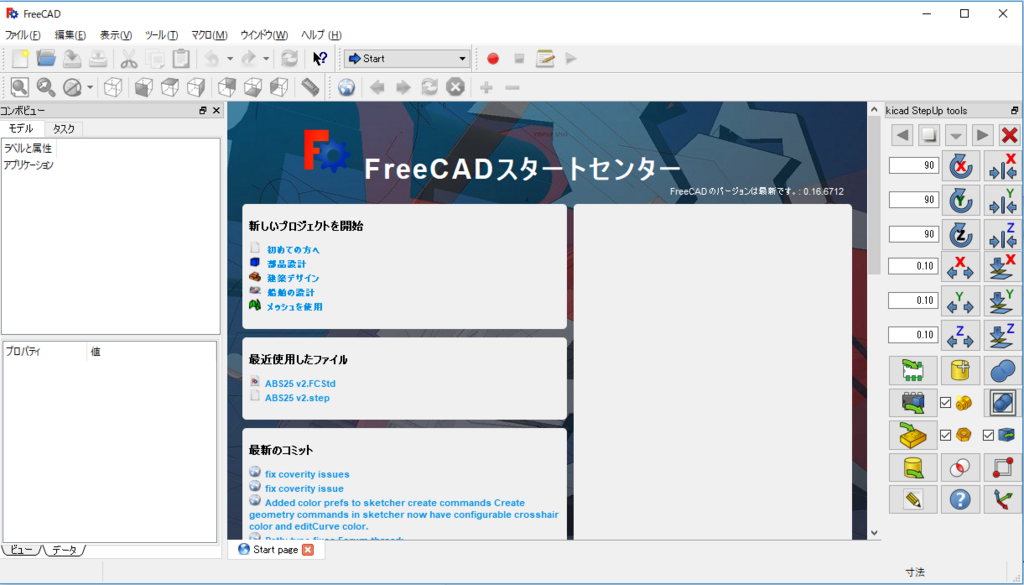Toggle checkbox beside yellow gears icon
Image resolution: width=1024 pixels, height=585 pixels.
pyautogui.click(x=945, y=403)
